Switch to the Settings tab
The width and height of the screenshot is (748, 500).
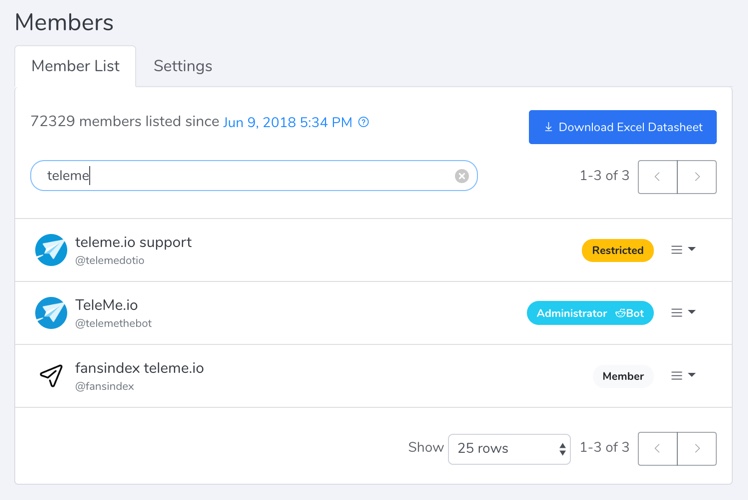point(183,66)
